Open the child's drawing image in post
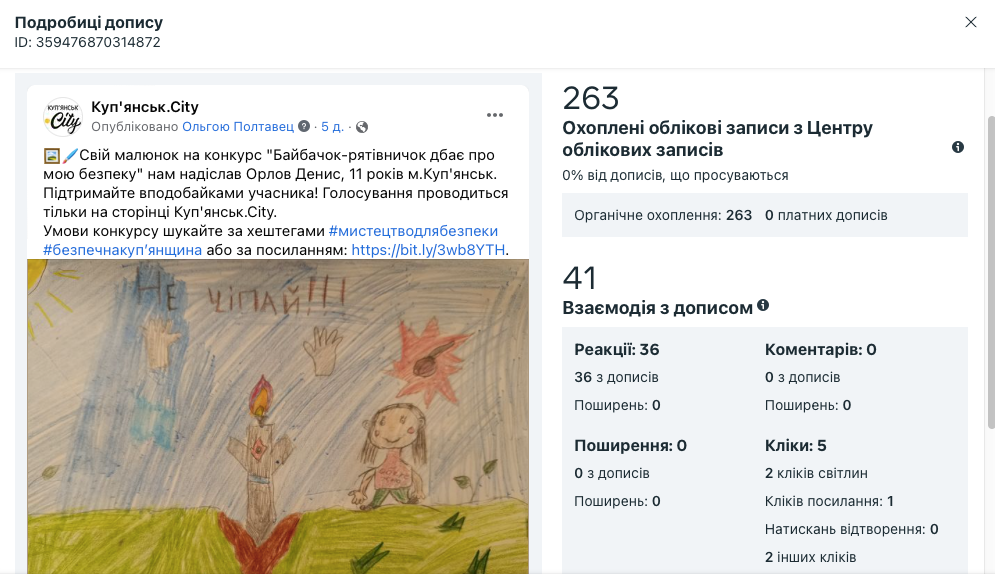The image size is (995, 580). (x=278, y=416)
